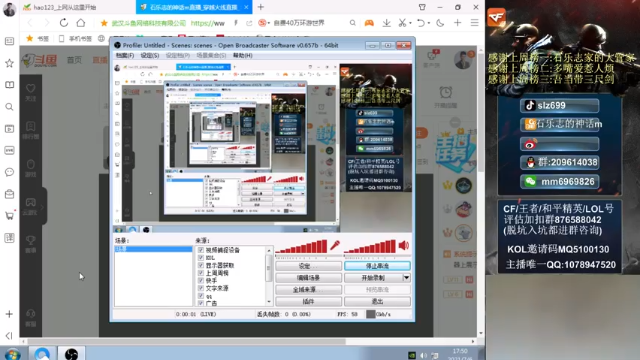Click the 编辑场景 button

tap(309, 278)
